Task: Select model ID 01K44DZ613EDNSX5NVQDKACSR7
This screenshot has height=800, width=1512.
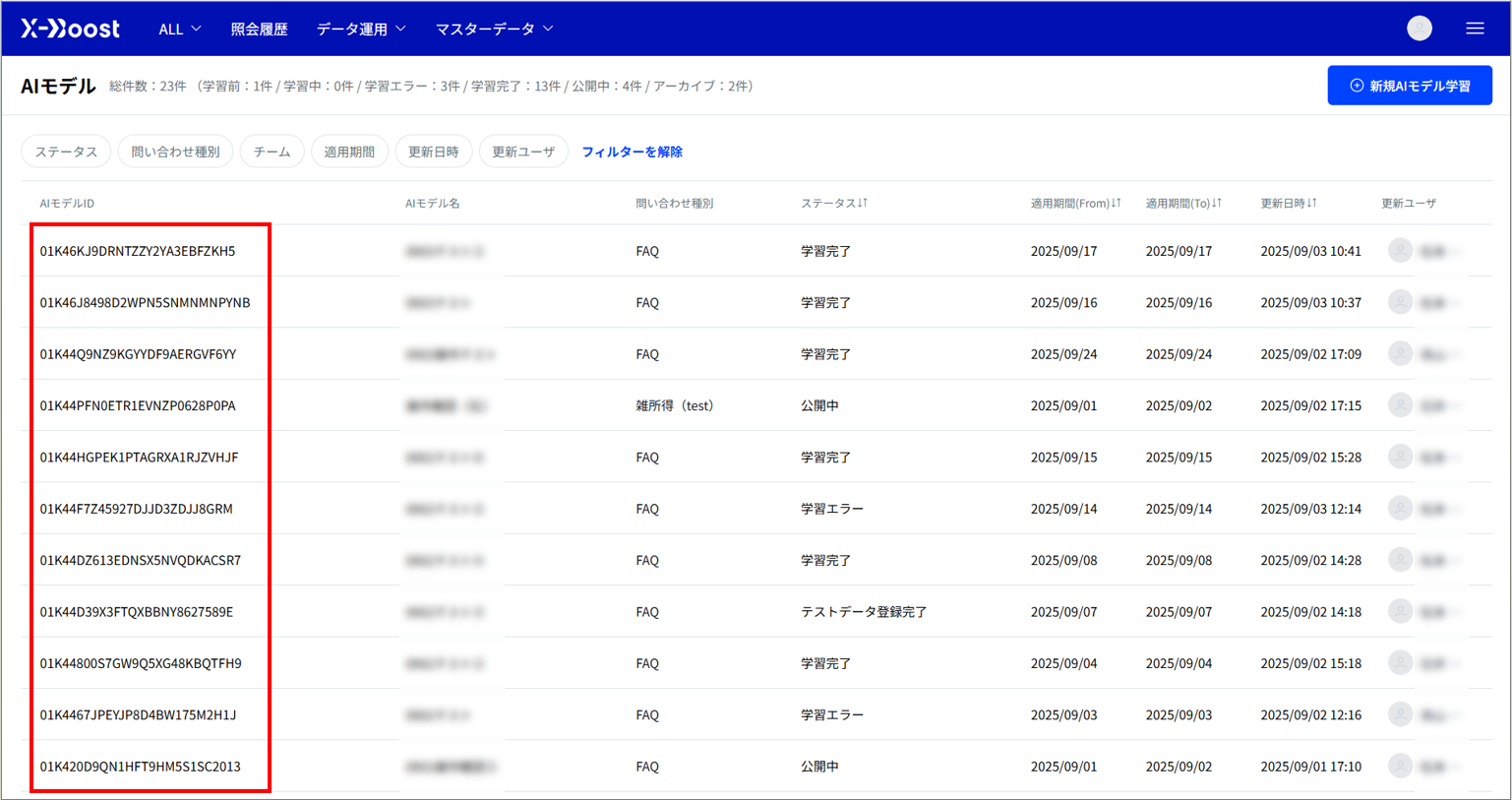Action: coord(141,560)
